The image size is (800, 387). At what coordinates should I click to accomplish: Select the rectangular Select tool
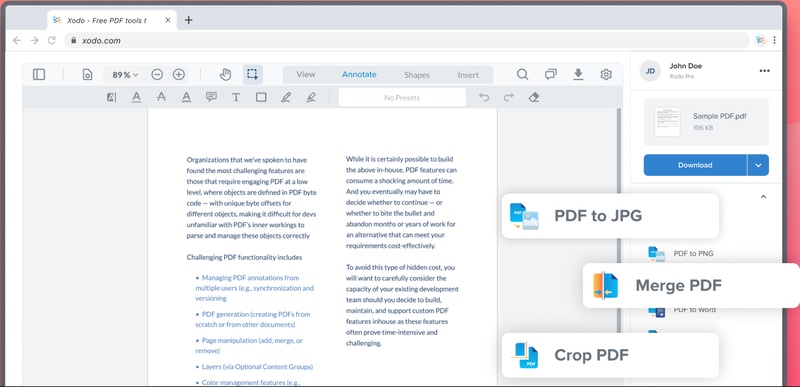(253, 74)
